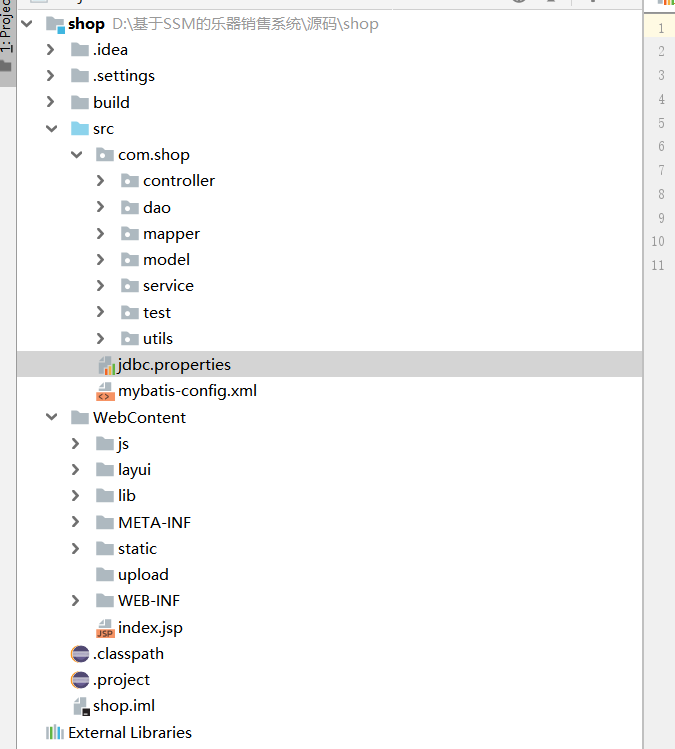
Task: Expand the controller package
Action: point(100,181)
